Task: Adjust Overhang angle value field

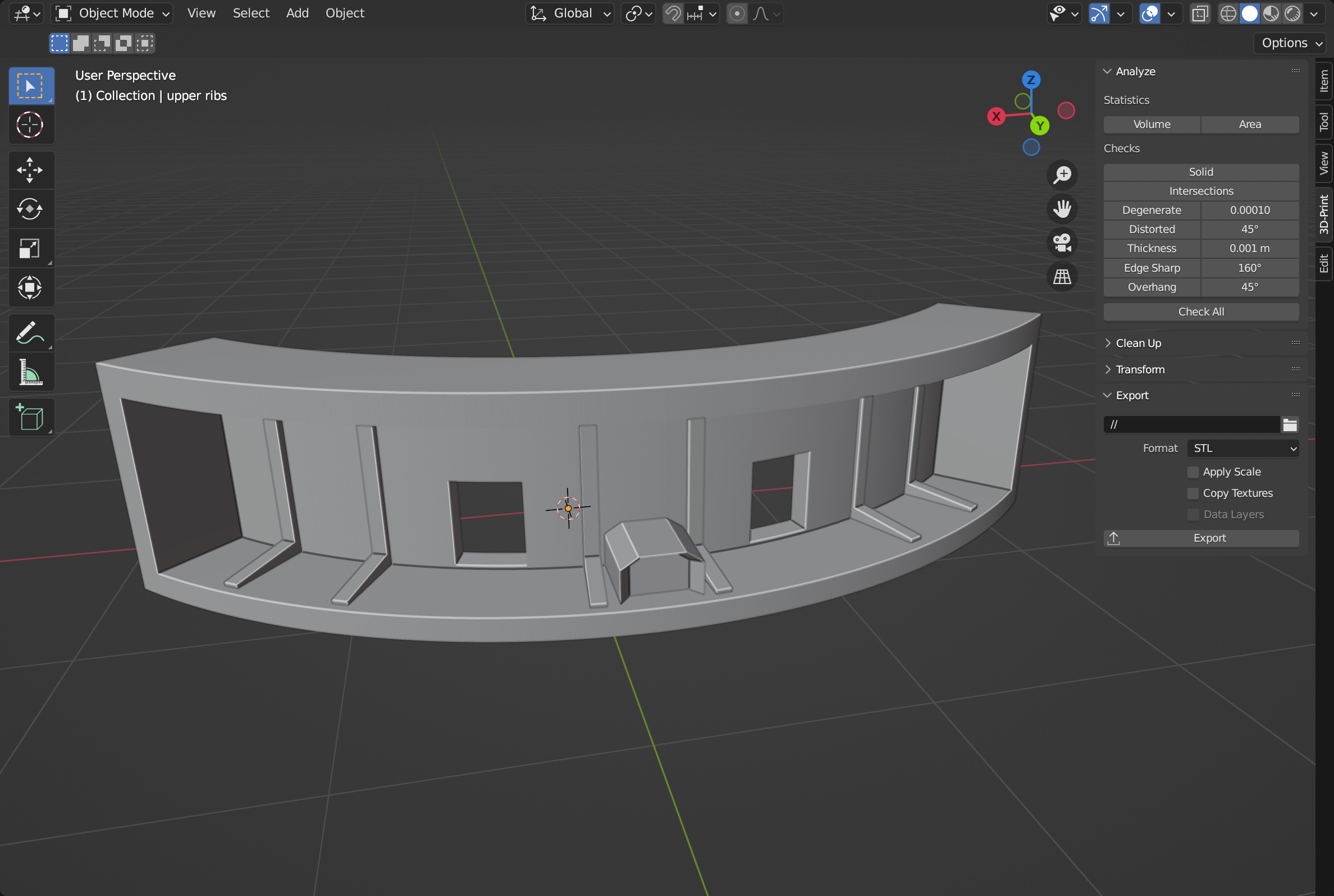Action: click(x=1250, y=287)
